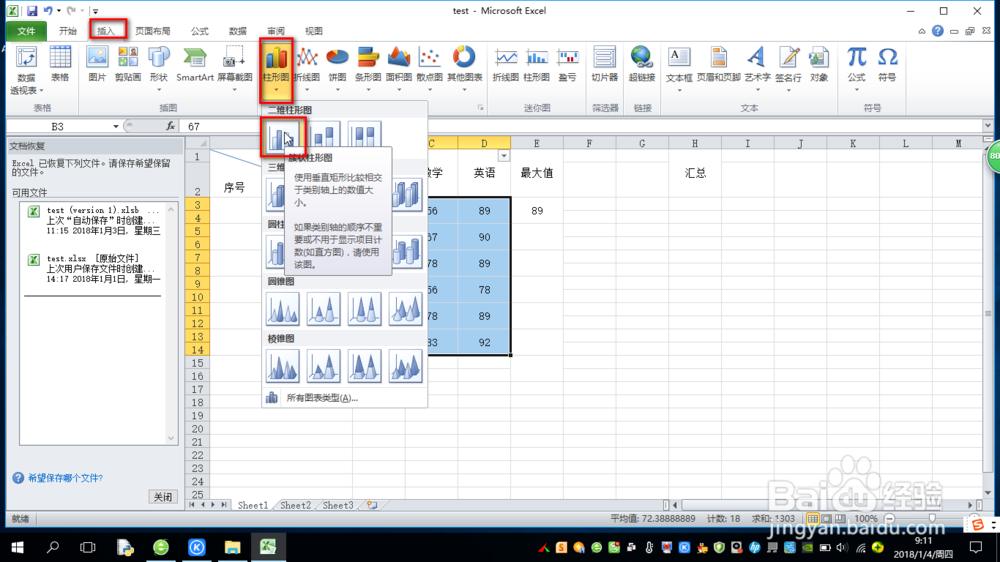Insert an object (对象)

click(819, 64)
